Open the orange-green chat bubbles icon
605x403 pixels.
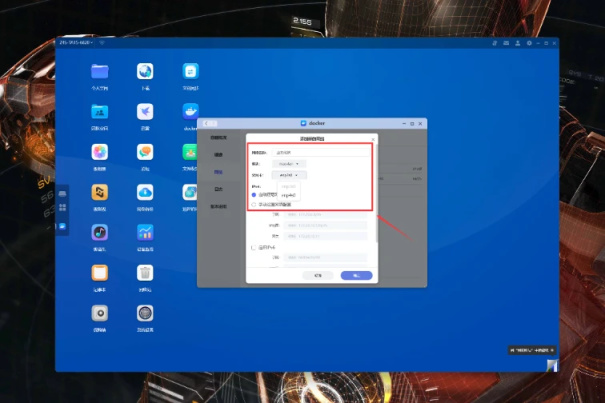pyautogui.click(x=145, y=152)
